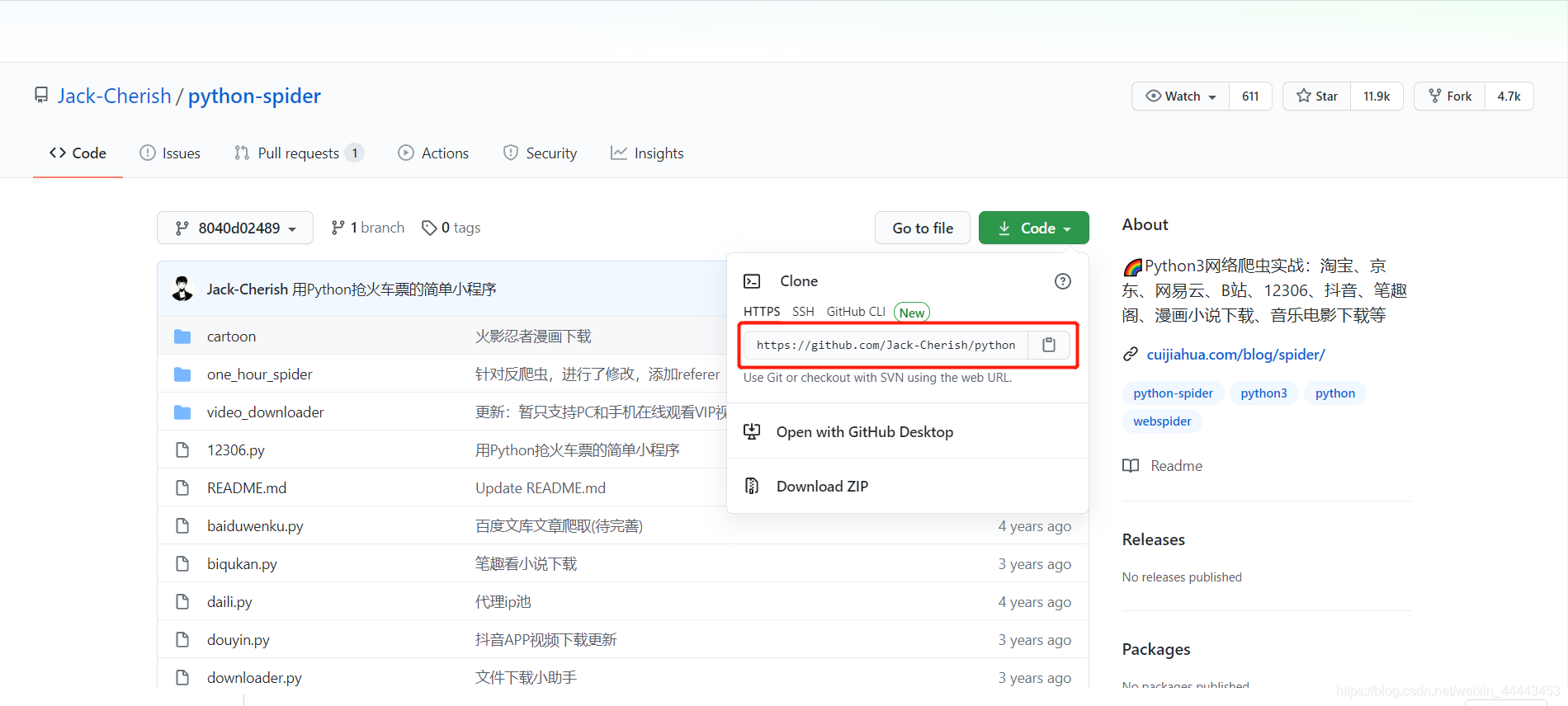Screen dimensions: 1568x706
Task: Open the python-spider repository name link
Action: [254, 96]
